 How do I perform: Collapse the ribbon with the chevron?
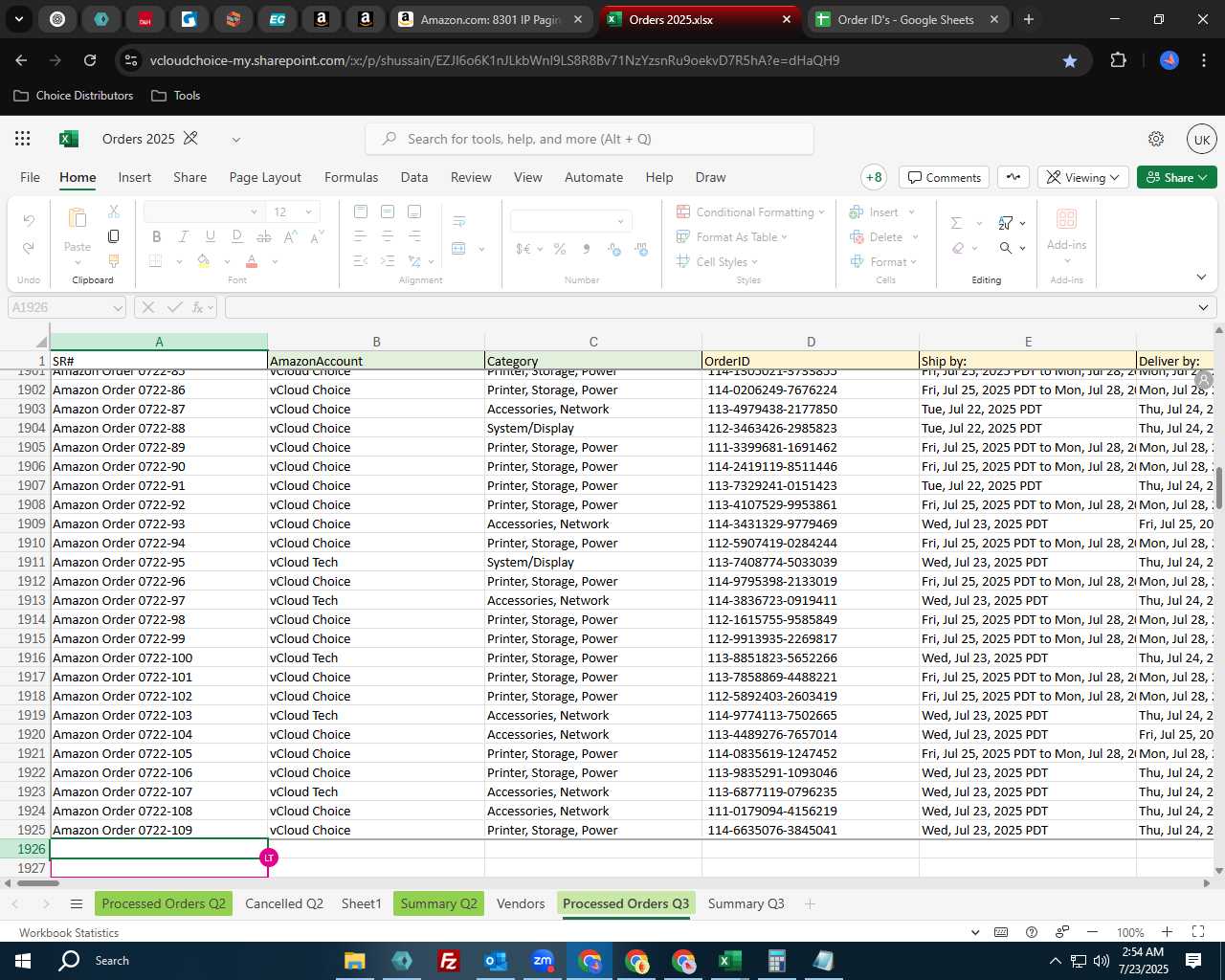pyautogui.click(x=1201, y=277)
